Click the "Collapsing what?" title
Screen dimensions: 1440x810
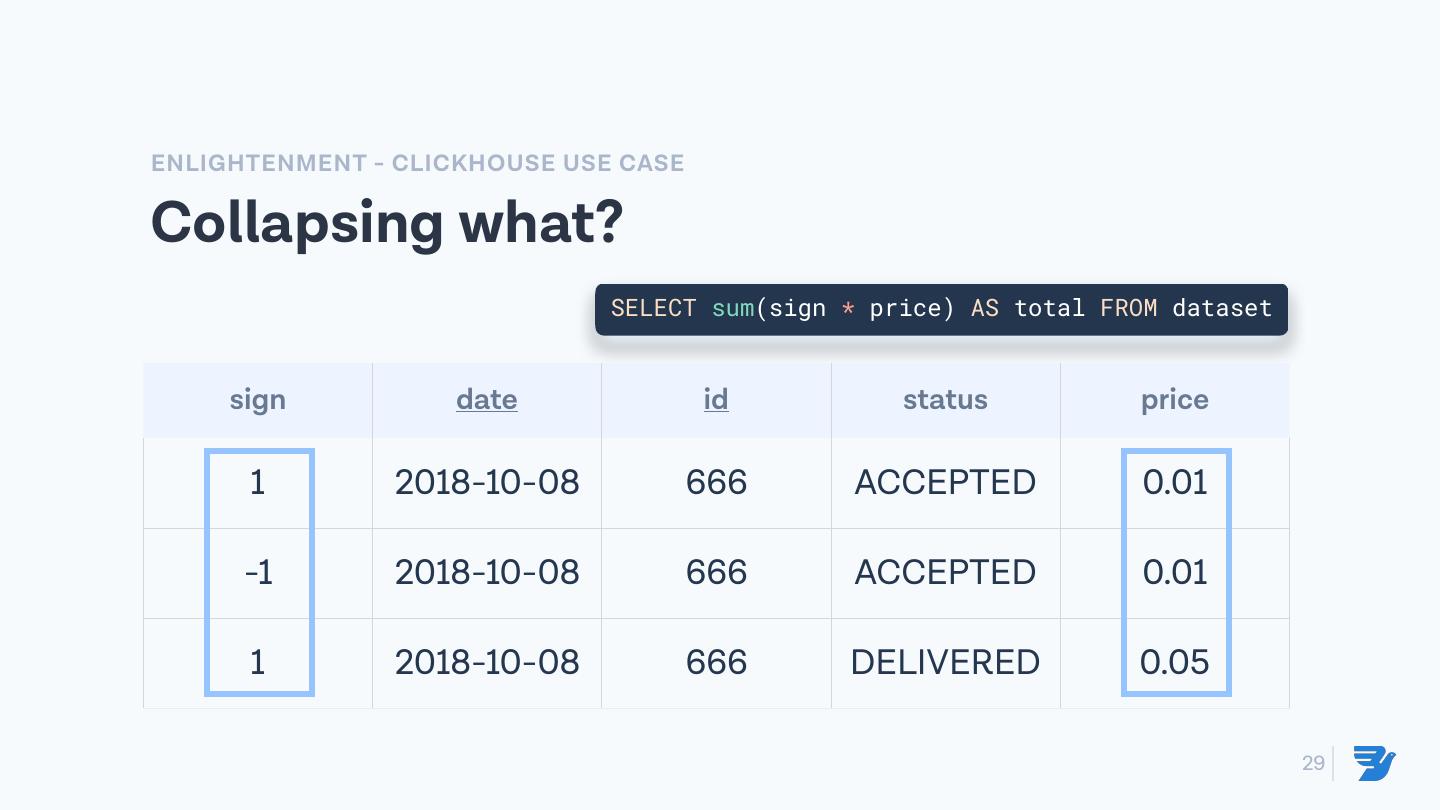(x=387, y=222)
